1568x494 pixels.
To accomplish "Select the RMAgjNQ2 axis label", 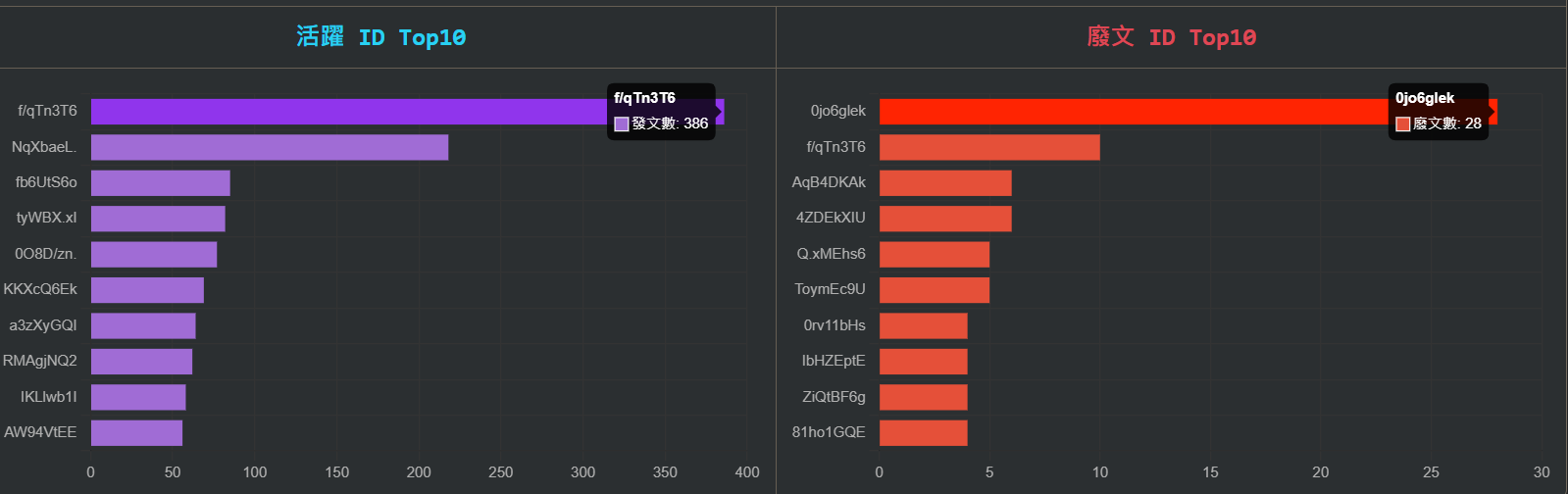I will [x=40, y=361].
